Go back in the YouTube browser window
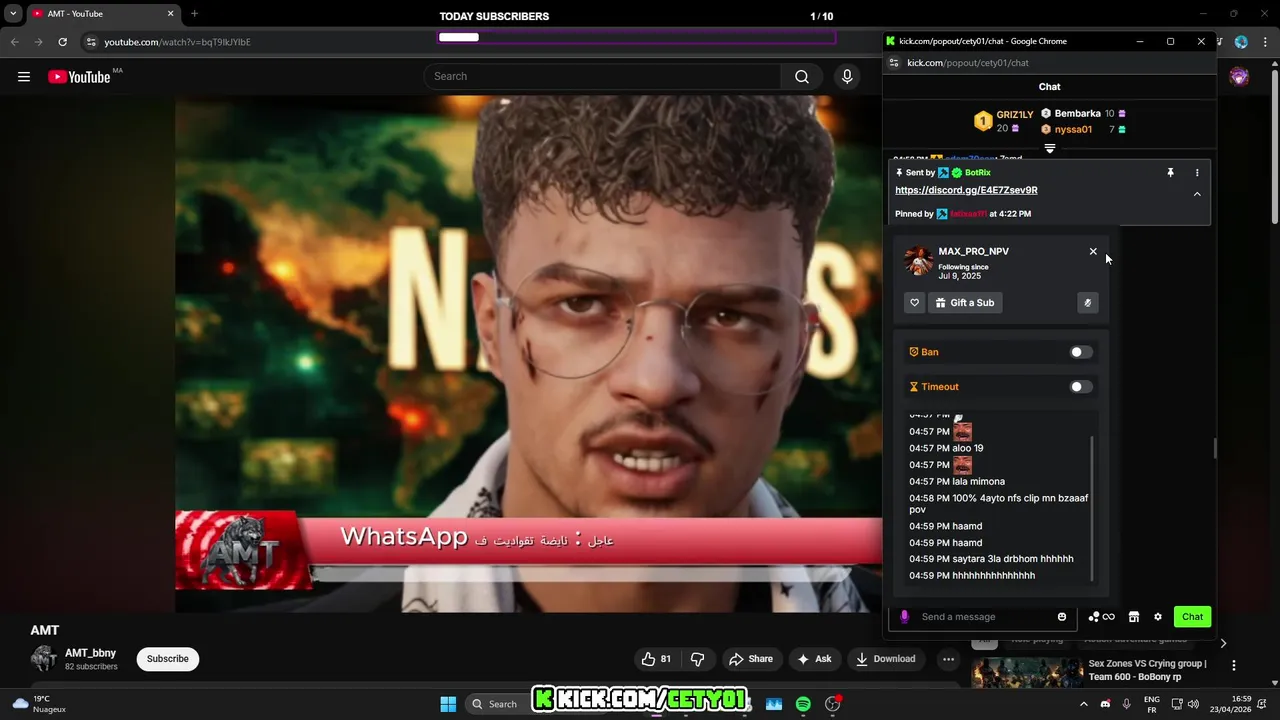Image resolution: width=1280 pixels, height=720 pixels. pyautogui.click(x=14, y=42)
